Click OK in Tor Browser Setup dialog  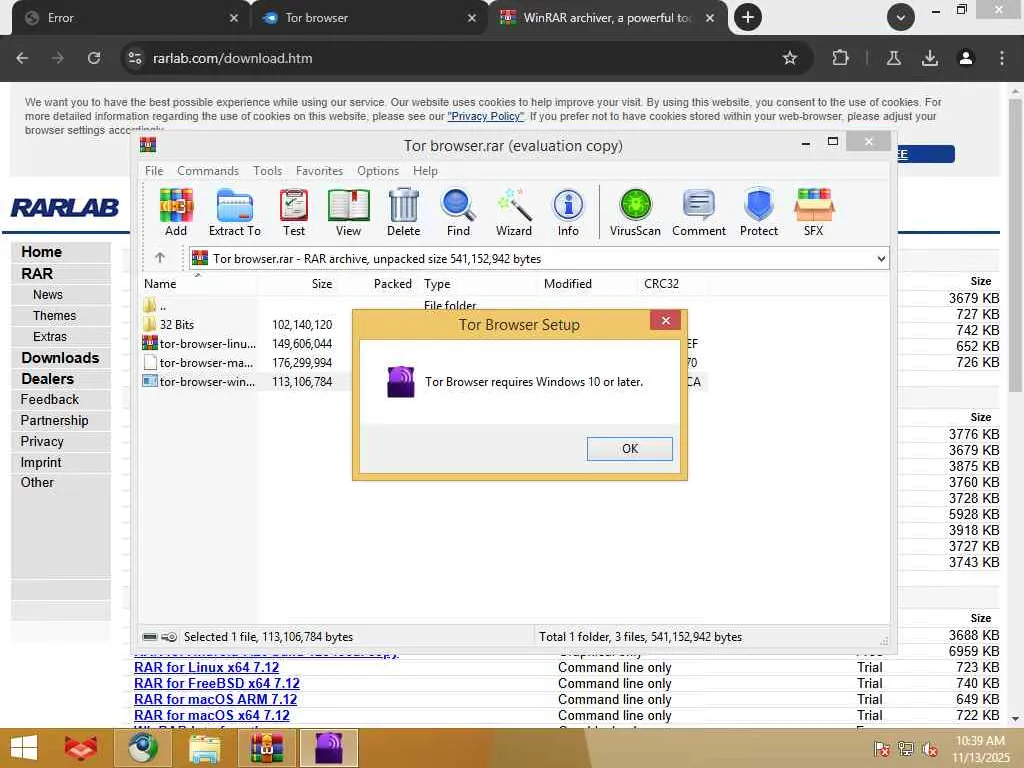coord(630,449)
